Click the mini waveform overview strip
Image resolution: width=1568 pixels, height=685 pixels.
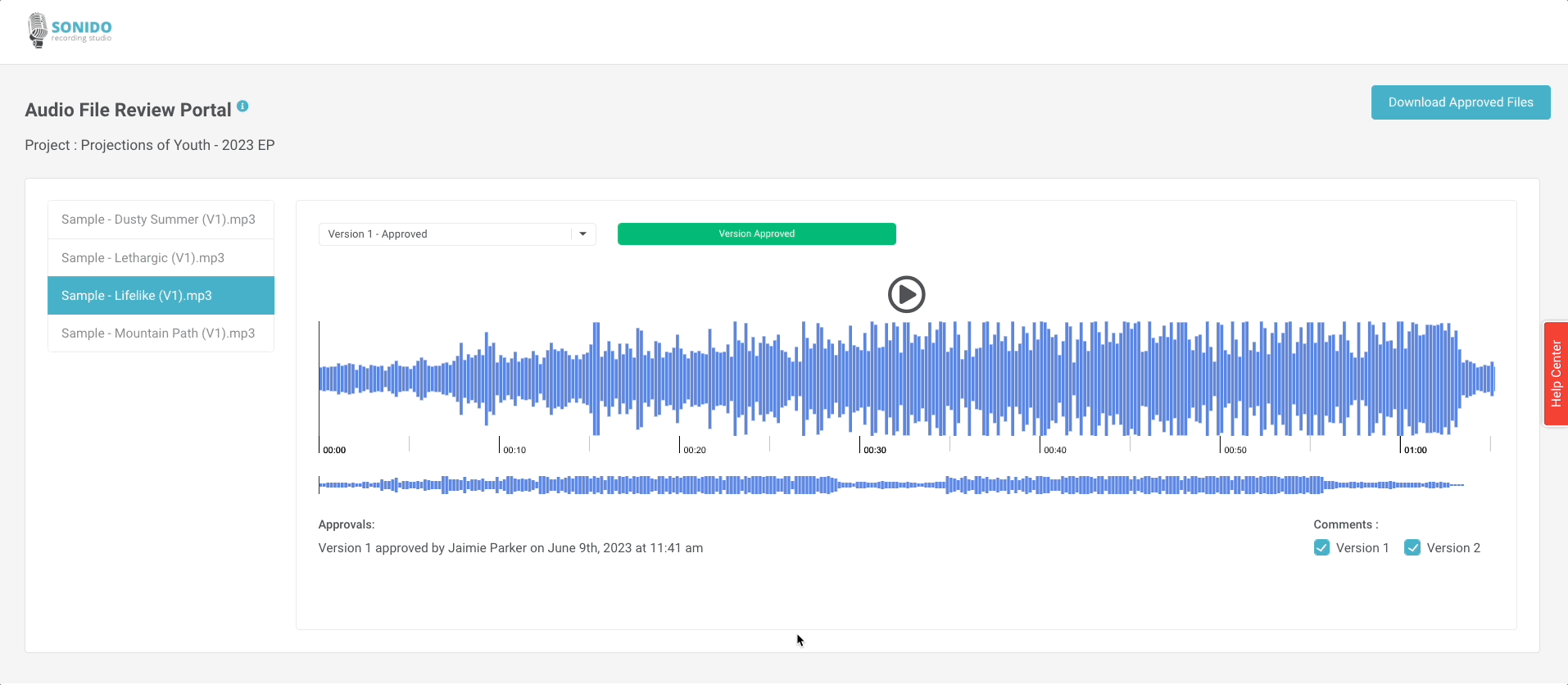pos(890,485)
